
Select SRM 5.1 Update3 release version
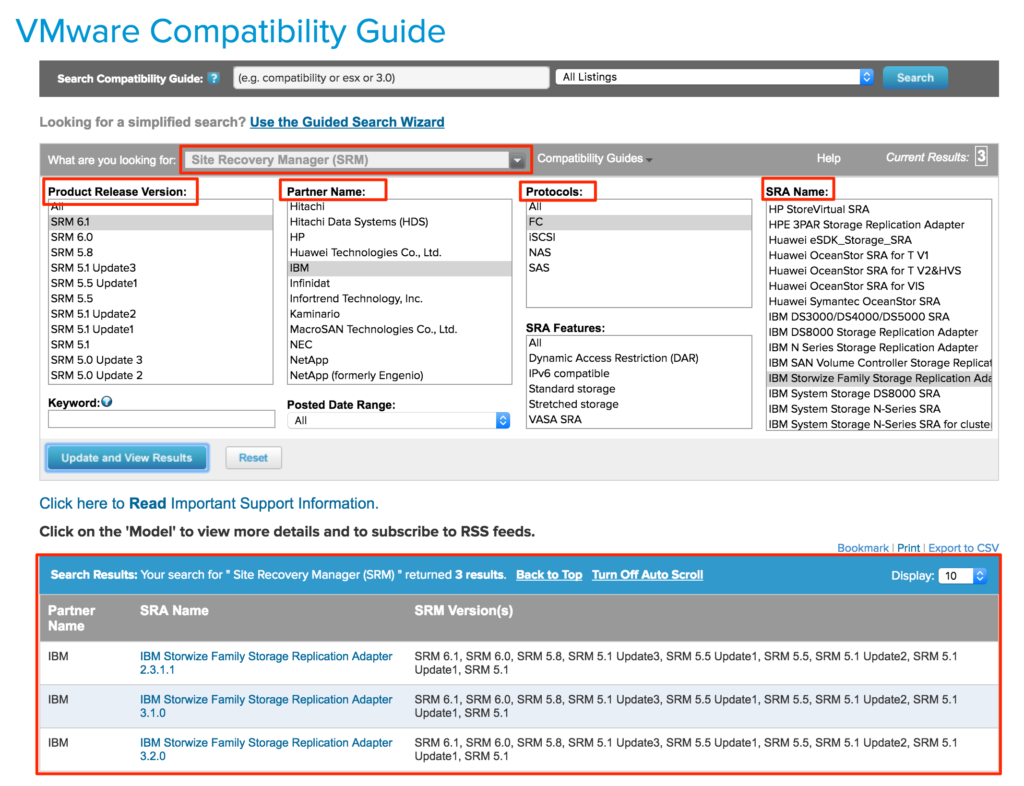coord(161,268)
